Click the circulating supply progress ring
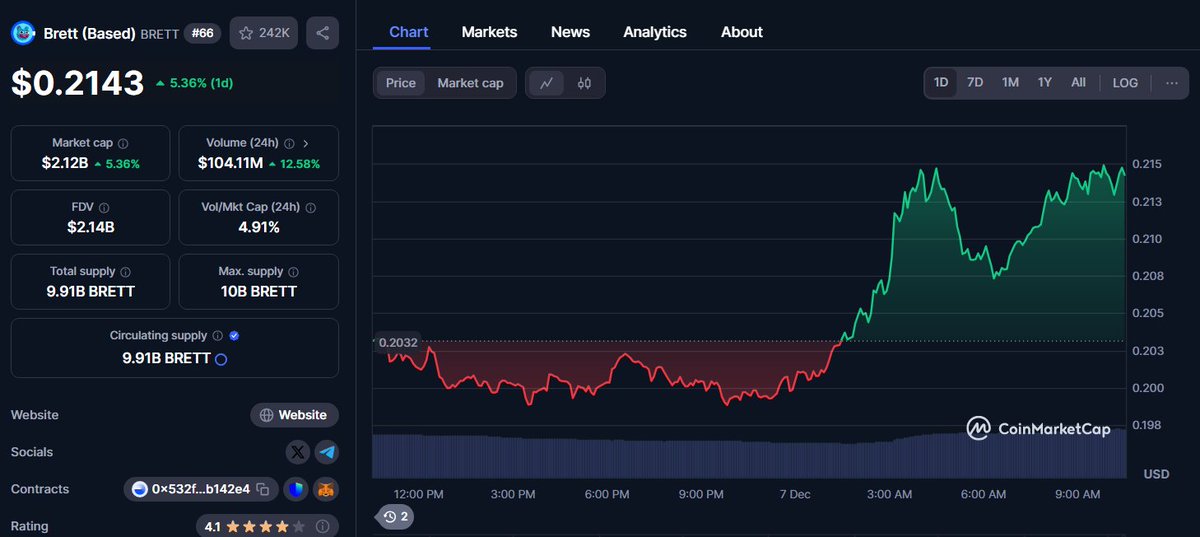This screenshot has height=537, width=1200. (x=221, y=358)
